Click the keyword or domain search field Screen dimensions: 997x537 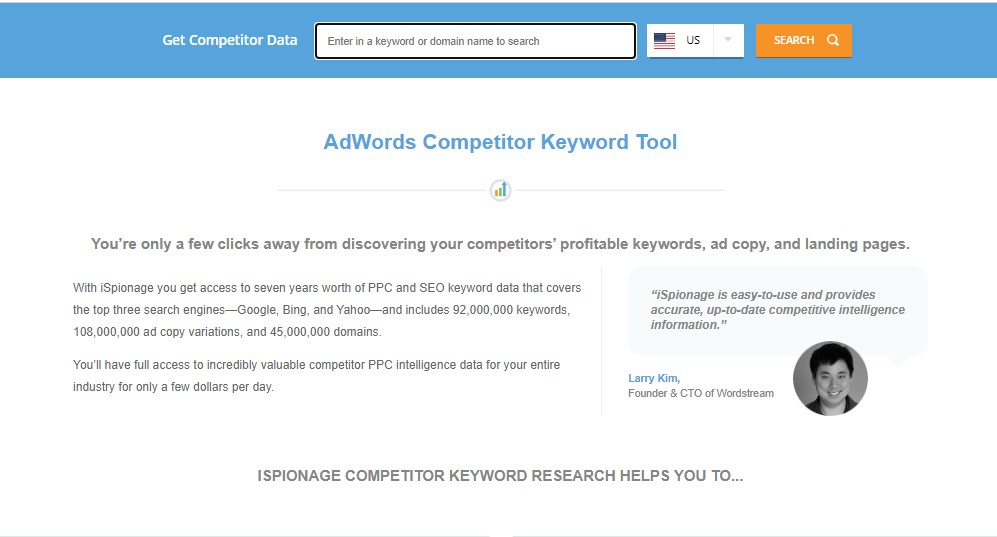475,41
